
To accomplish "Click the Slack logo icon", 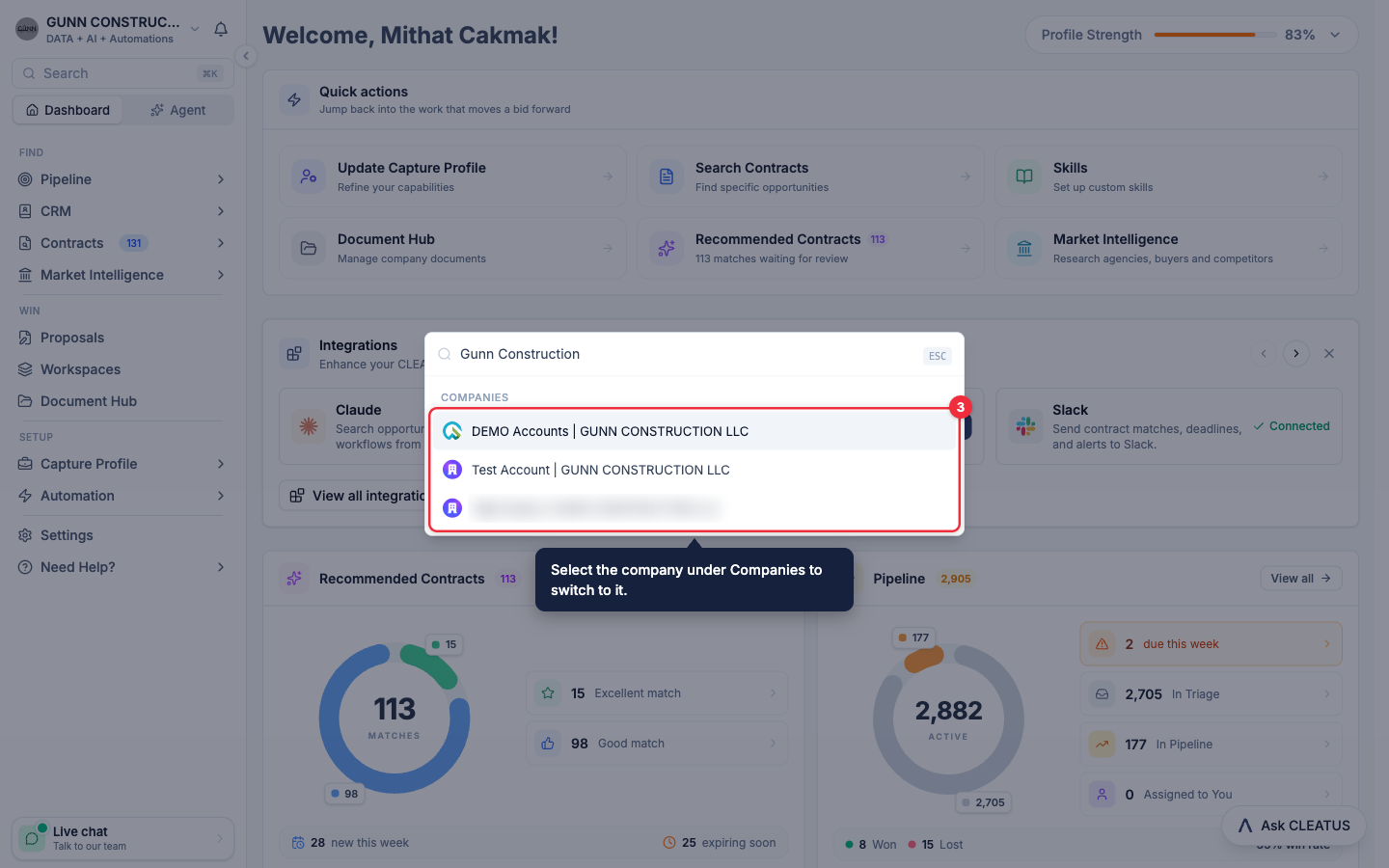I will click(1025, 425).
